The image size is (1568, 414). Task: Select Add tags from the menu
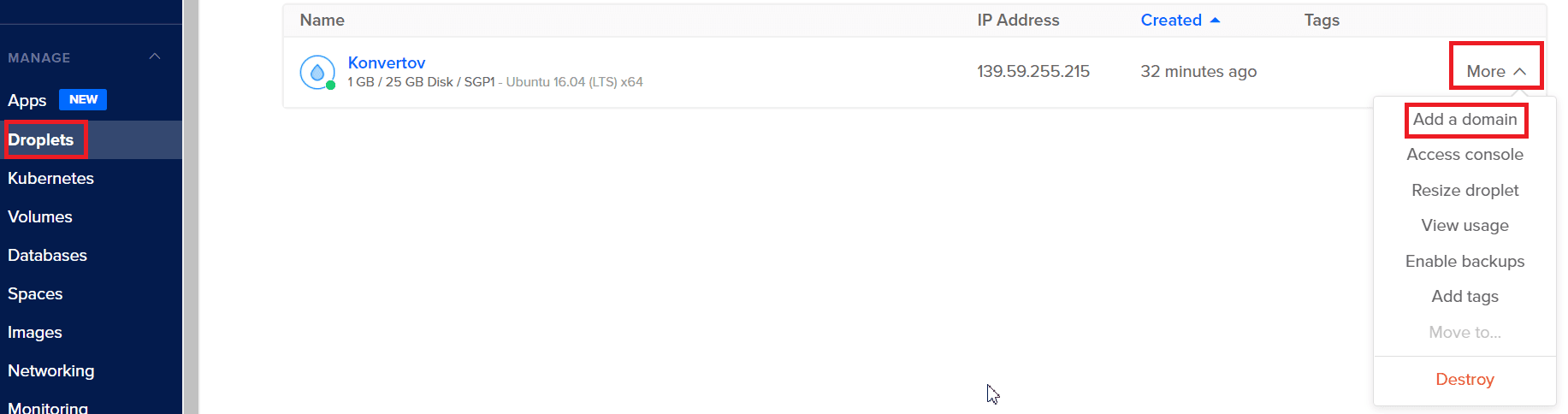pyautogui.click(x=1464, y=297)
